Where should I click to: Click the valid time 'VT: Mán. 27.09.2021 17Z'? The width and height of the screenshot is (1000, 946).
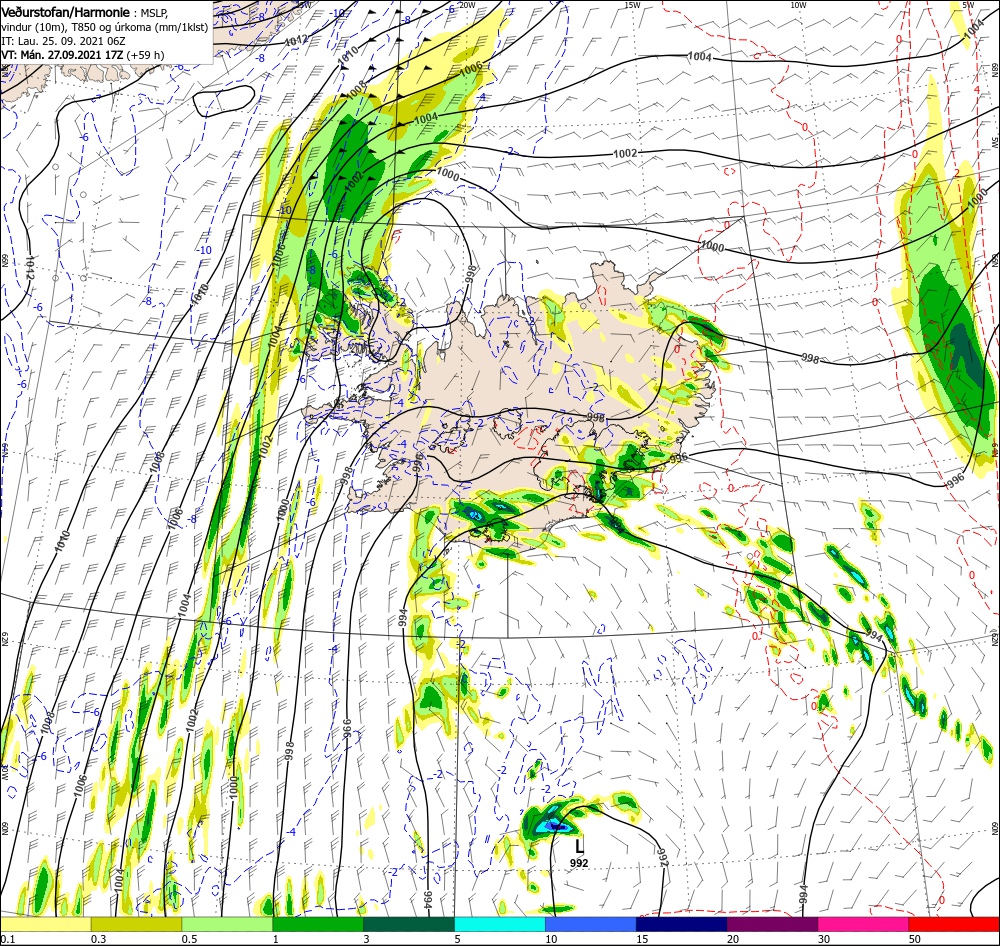pos(62,55)
